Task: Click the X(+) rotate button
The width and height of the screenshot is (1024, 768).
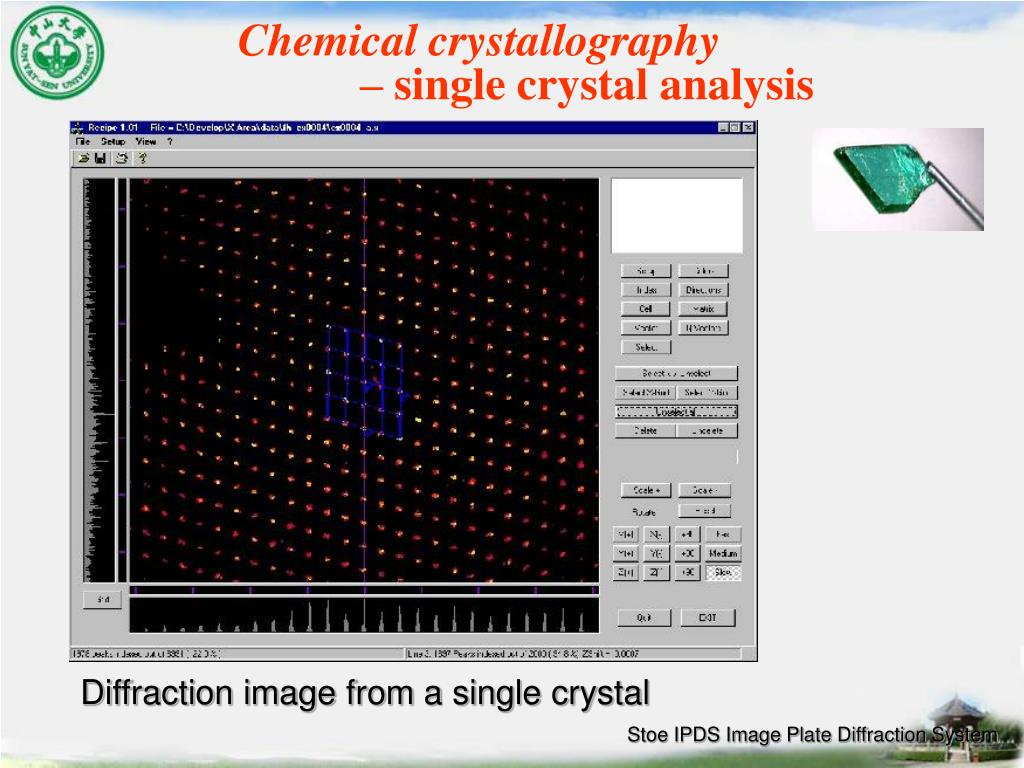Action: coord(626,534)
